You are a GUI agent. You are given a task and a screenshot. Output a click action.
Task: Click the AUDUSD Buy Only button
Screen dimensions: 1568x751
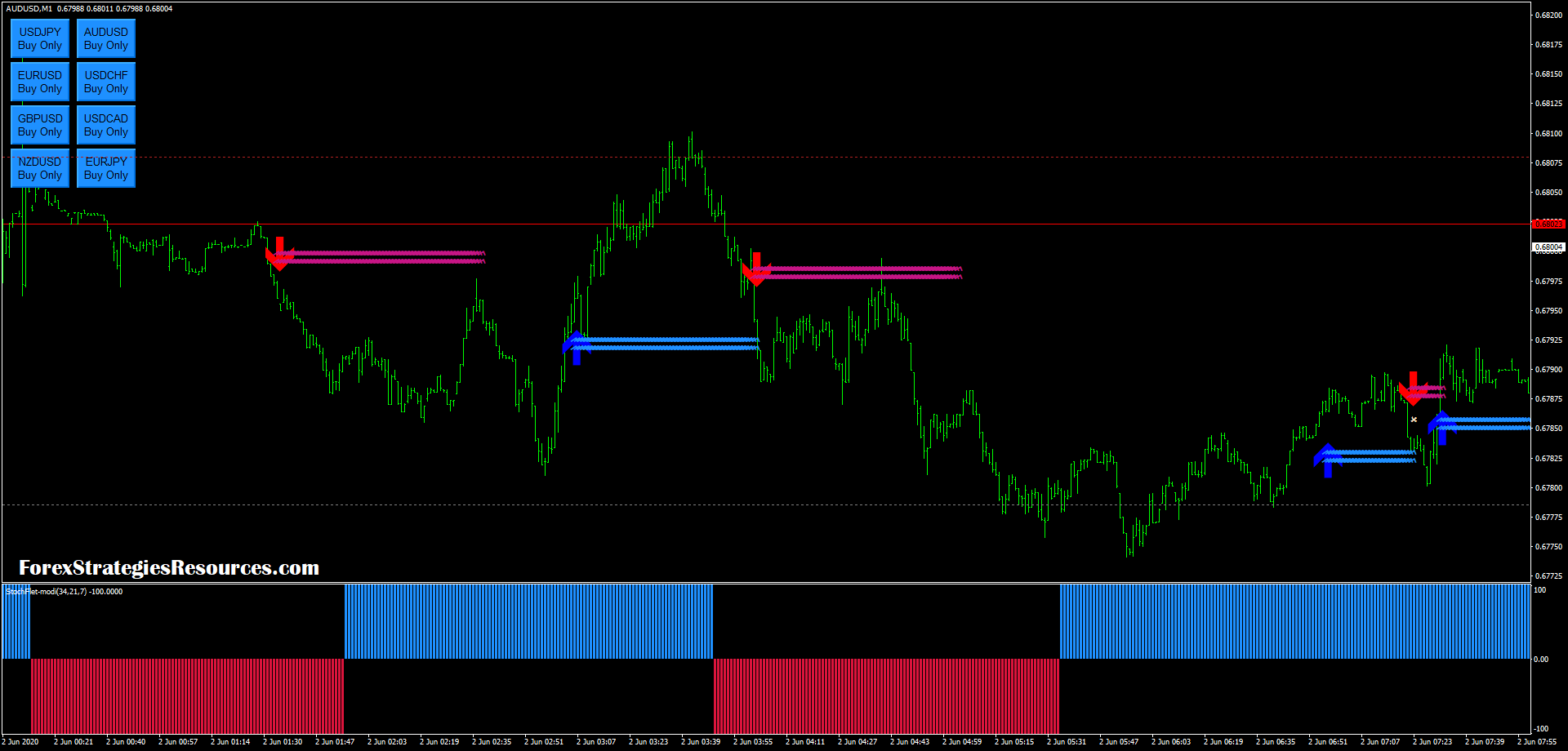105,38
